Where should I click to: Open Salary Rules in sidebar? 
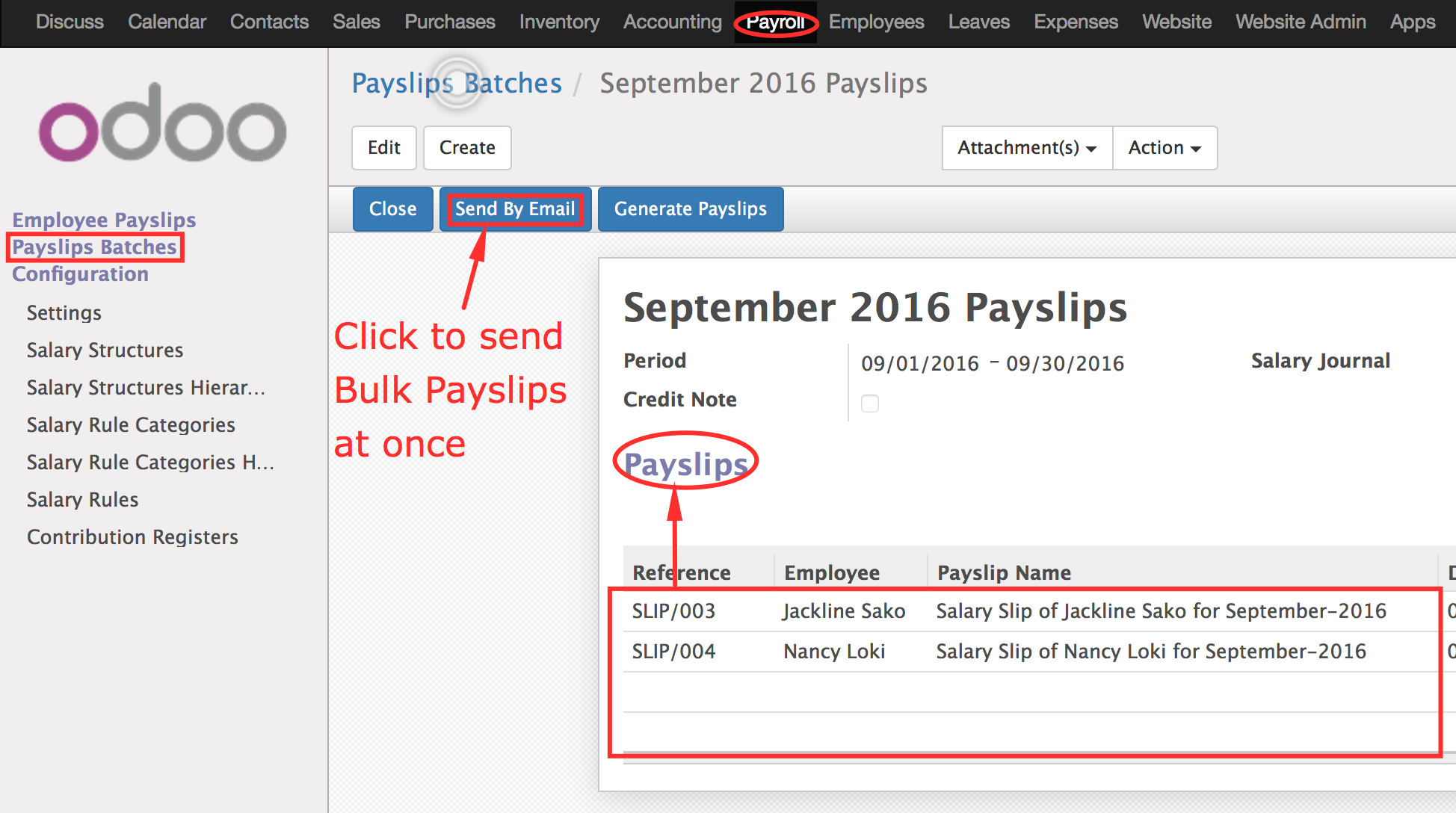pyautogui.click(x=82, y=499)
